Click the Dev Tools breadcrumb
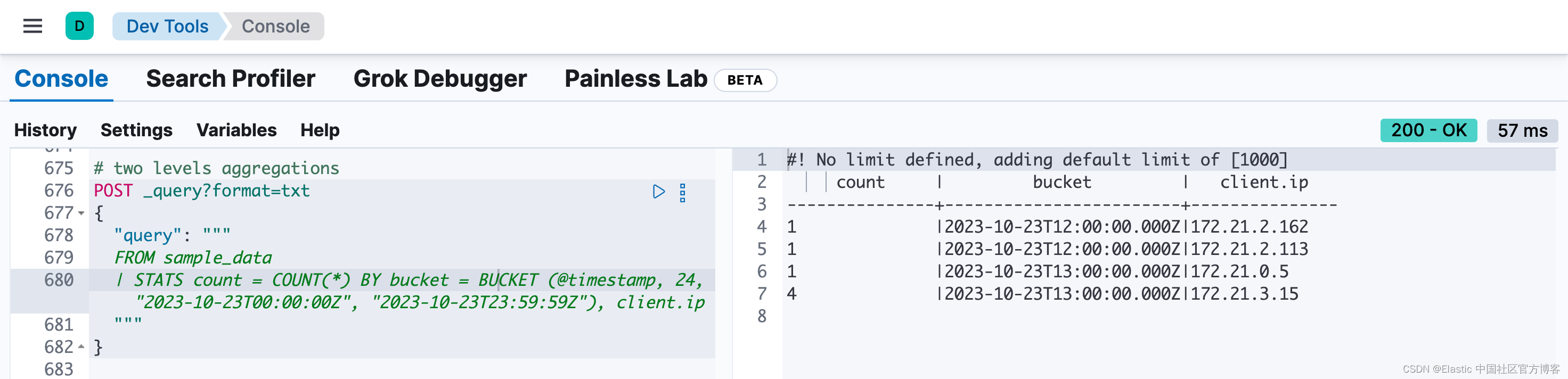 167,26
